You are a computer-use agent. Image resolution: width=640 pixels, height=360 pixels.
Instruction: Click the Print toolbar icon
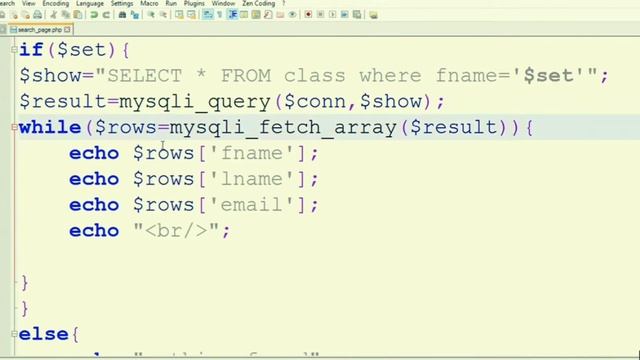coord(38,15)
